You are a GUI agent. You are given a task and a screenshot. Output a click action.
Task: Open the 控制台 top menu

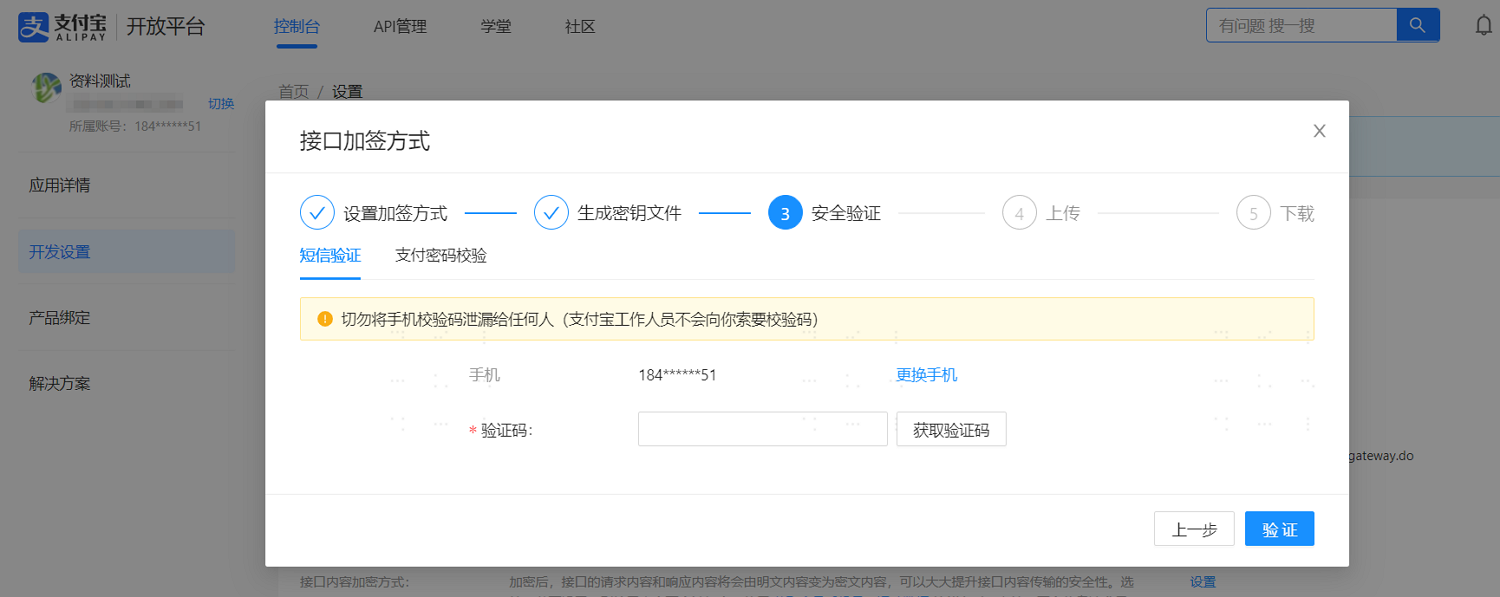pos(296,27)
